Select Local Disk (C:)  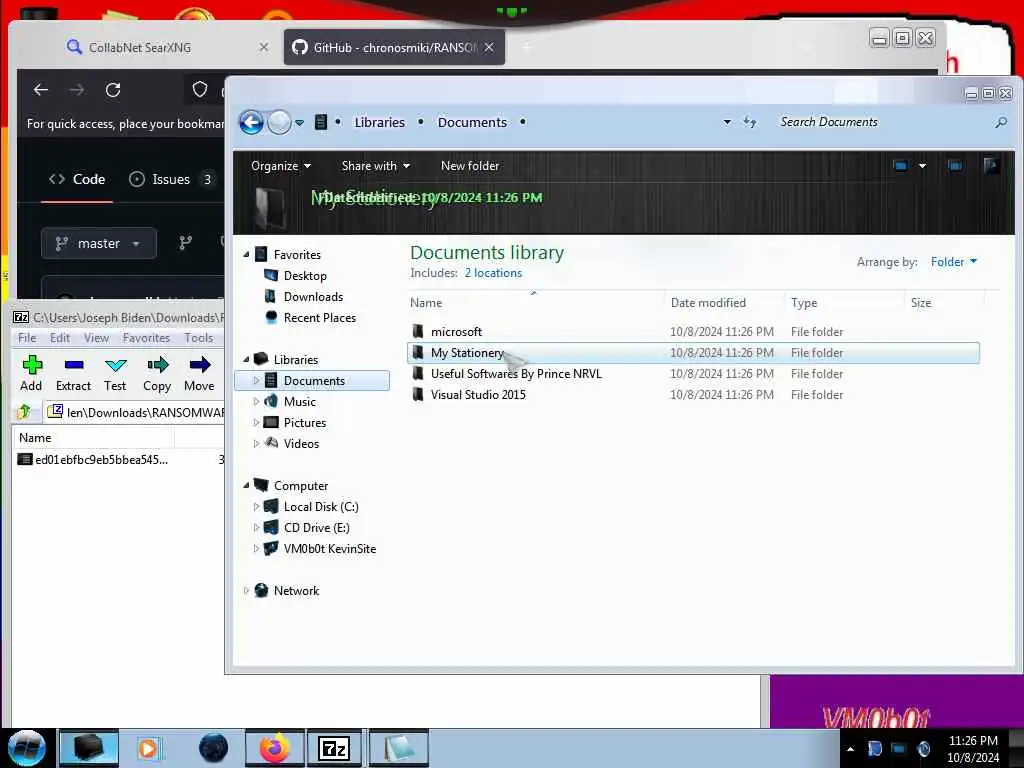(321, 507)
